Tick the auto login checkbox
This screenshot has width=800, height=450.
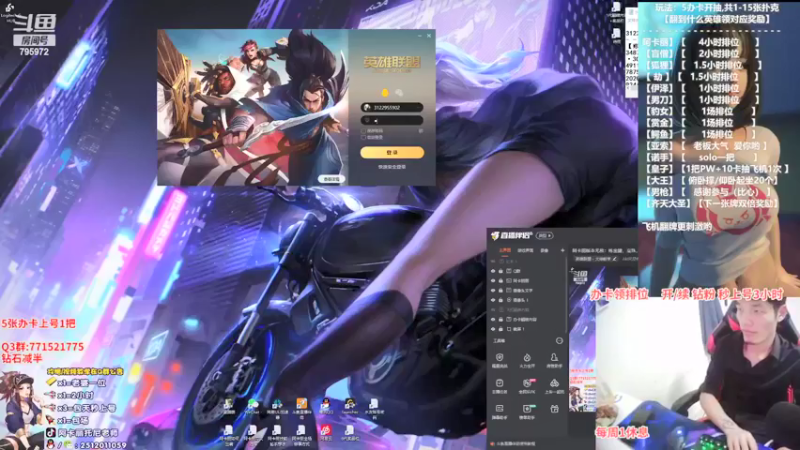coord(363,138)
